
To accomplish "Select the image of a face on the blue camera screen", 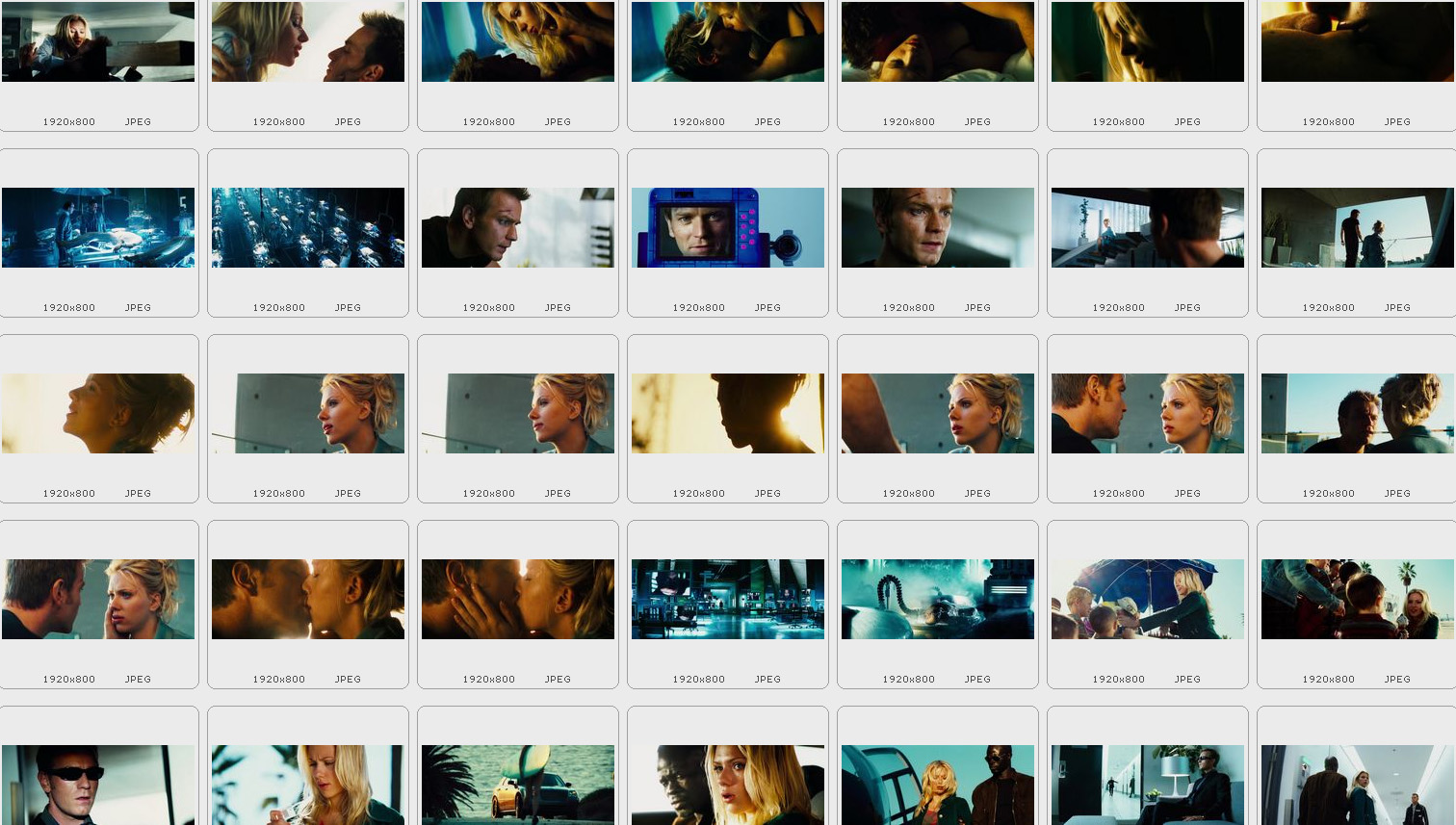I will tap(728, 227).
